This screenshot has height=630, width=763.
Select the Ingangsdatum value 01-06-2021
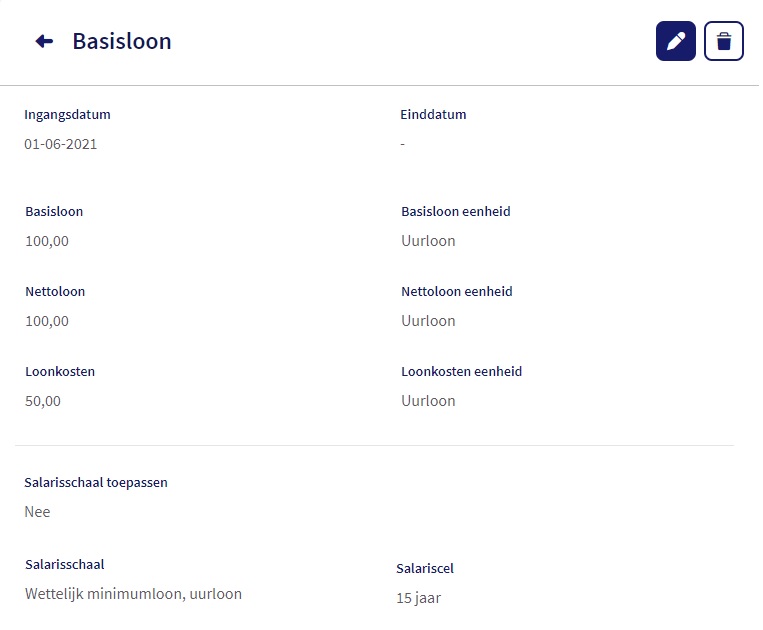click(61, 144)
